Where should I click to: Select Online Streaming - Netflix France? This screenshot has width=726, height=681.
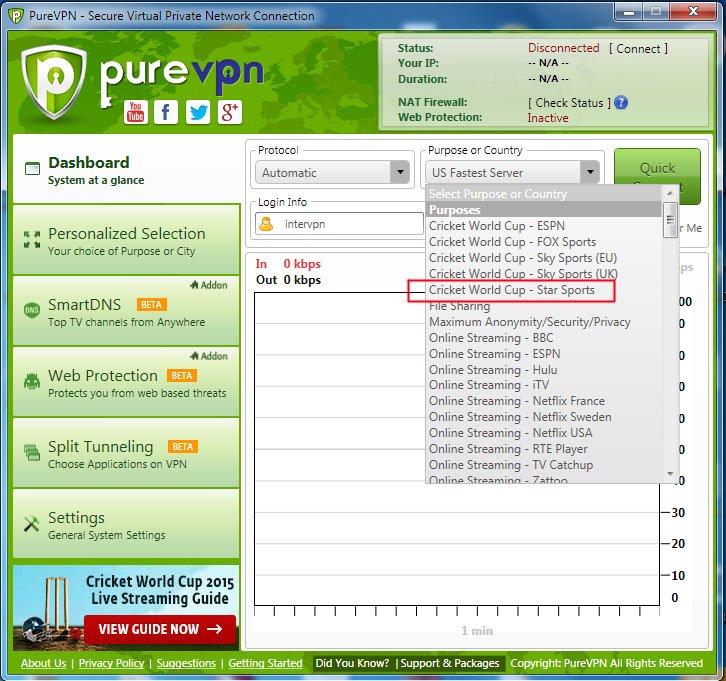pyautogui.click(x=544, y=401)
